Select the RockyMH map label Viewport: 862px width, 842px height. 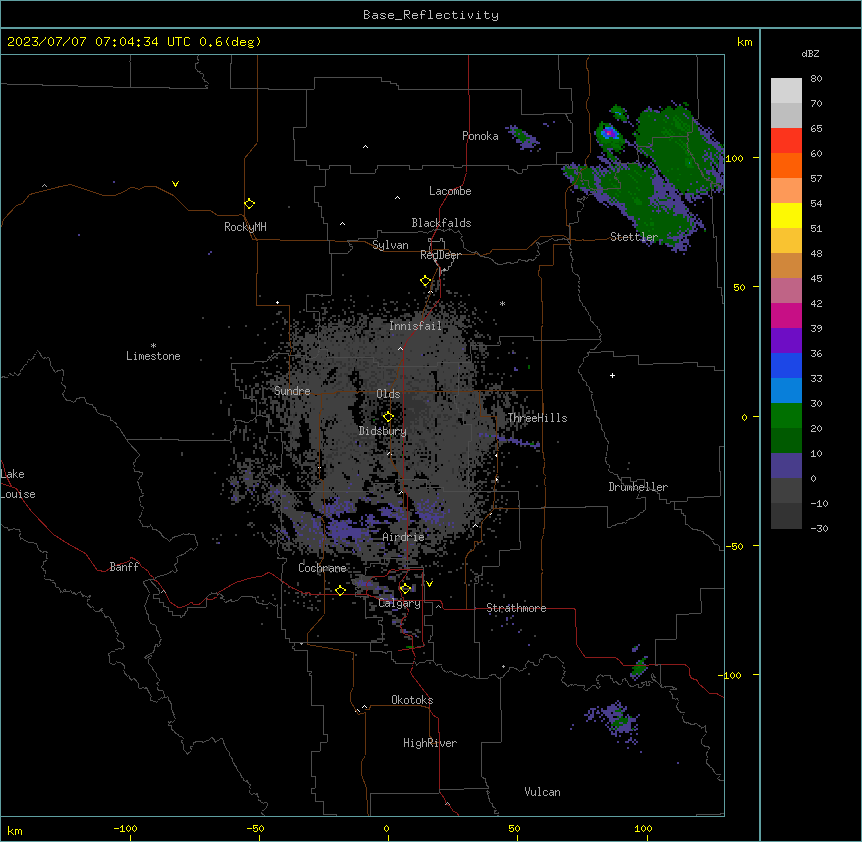(x=245, y=227)
